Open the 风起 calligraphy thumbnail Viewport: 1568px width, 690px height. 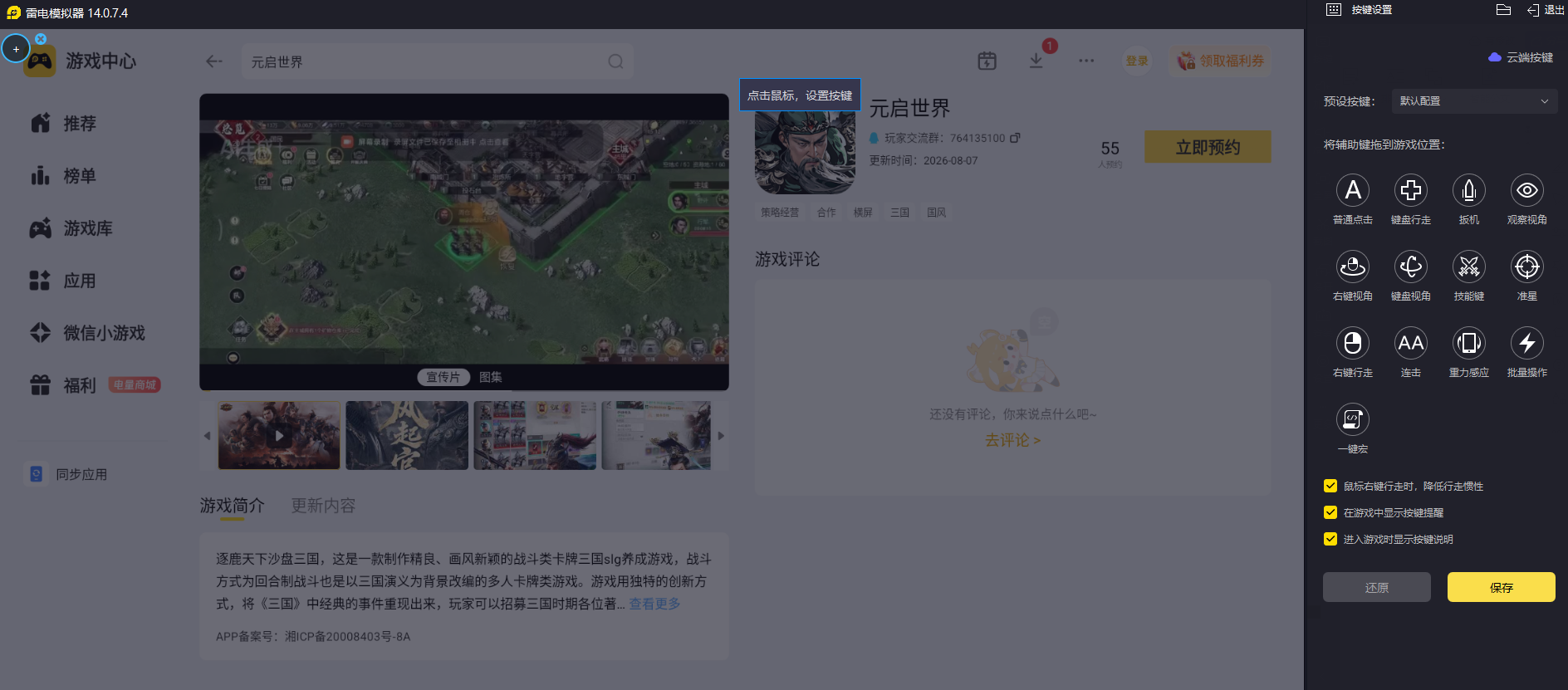407,435
